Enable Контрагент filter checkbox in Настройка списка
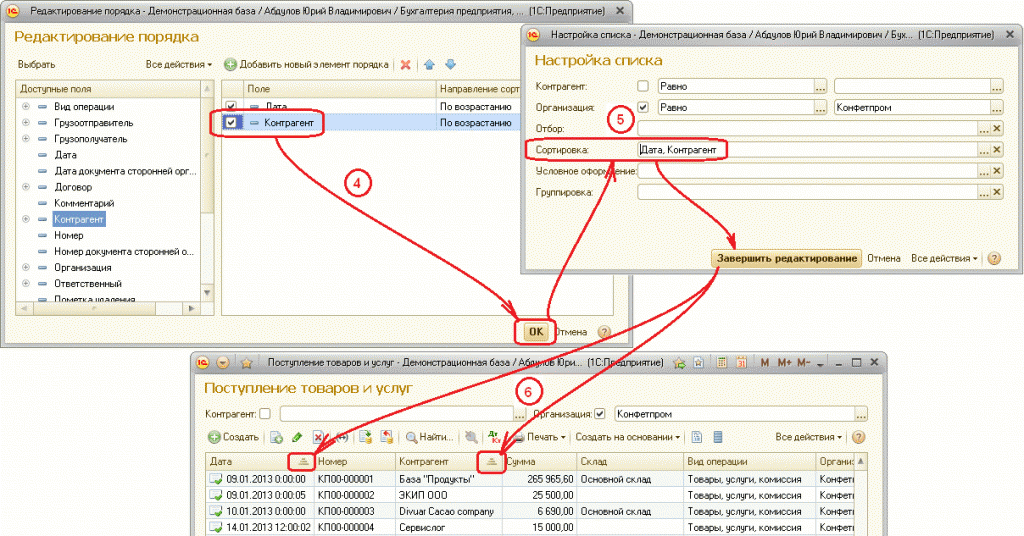This screenshot has height=536, width=1024. [x=643, y=86]
